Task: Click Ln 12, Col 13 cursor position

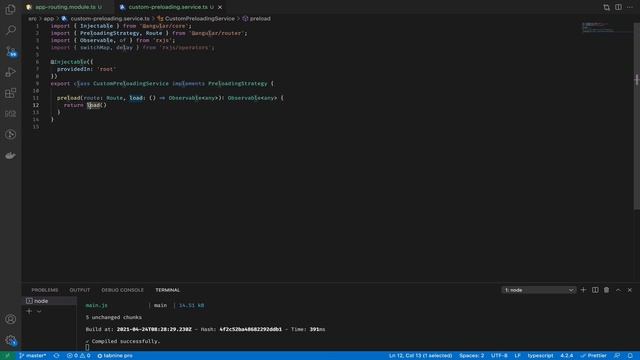Action: point(420,356)
